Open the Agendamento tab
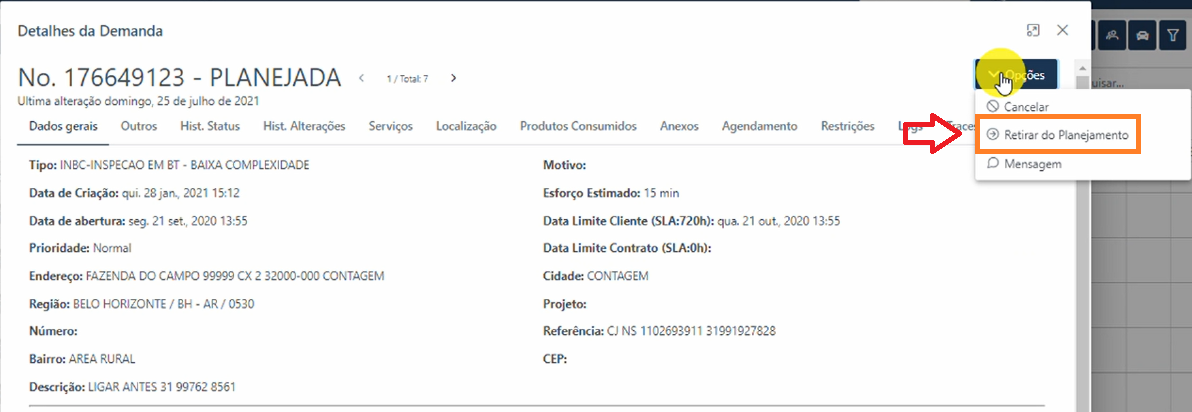Image resolution: width=1192 pixels, height=412 pixels. [759, 126]
